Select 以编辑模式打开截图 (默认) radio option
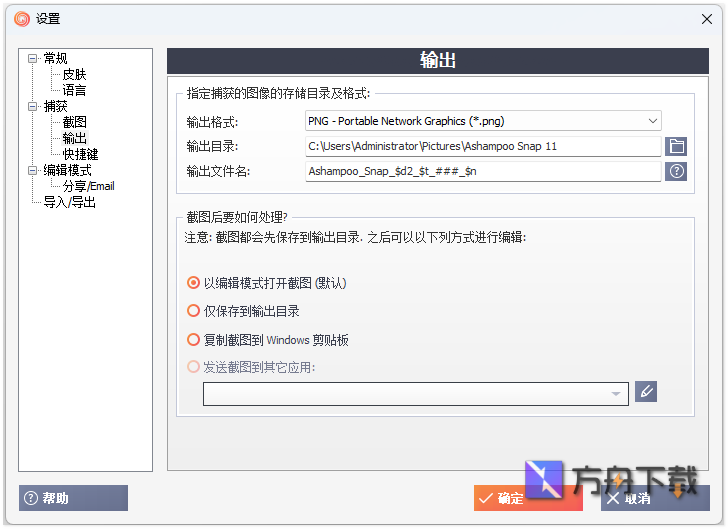The height and width of the screenshot is (529, 728). coord(266,283)
